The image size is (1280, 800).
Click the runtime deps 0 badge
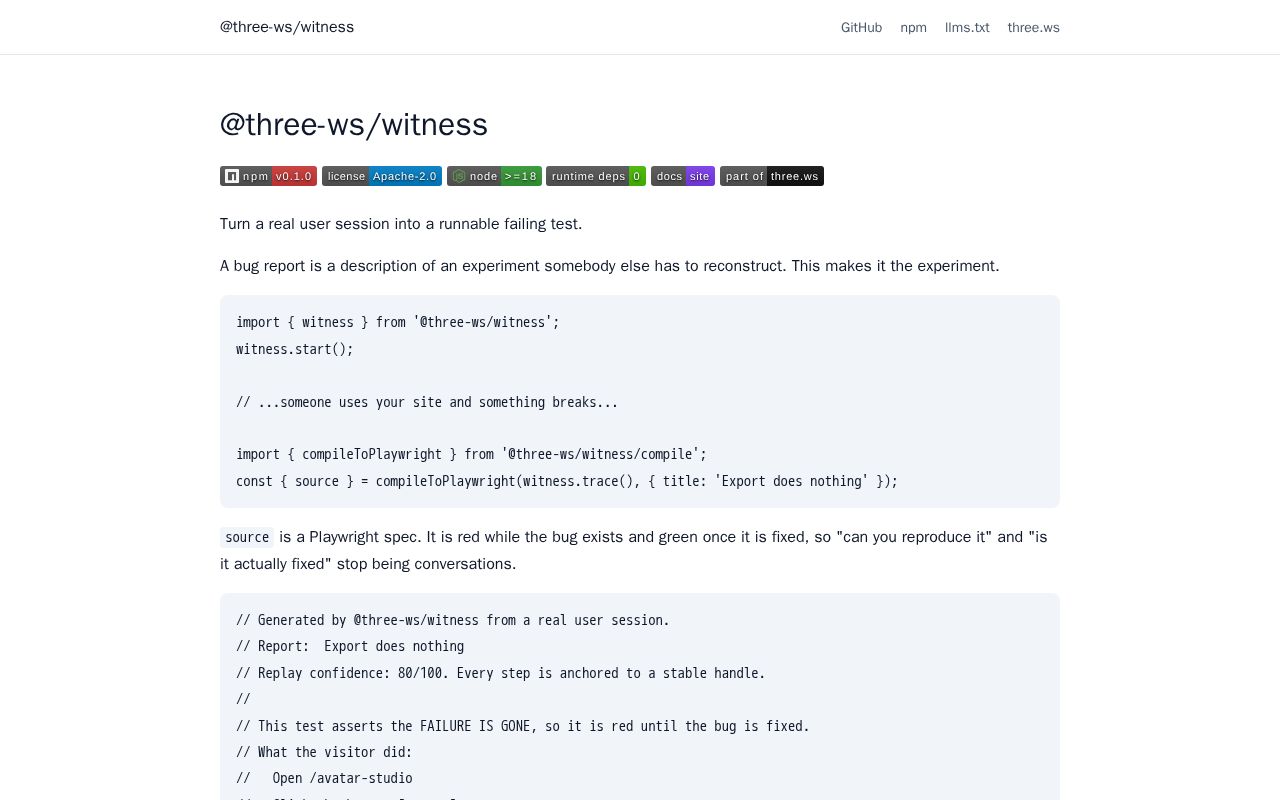[596, 176]
